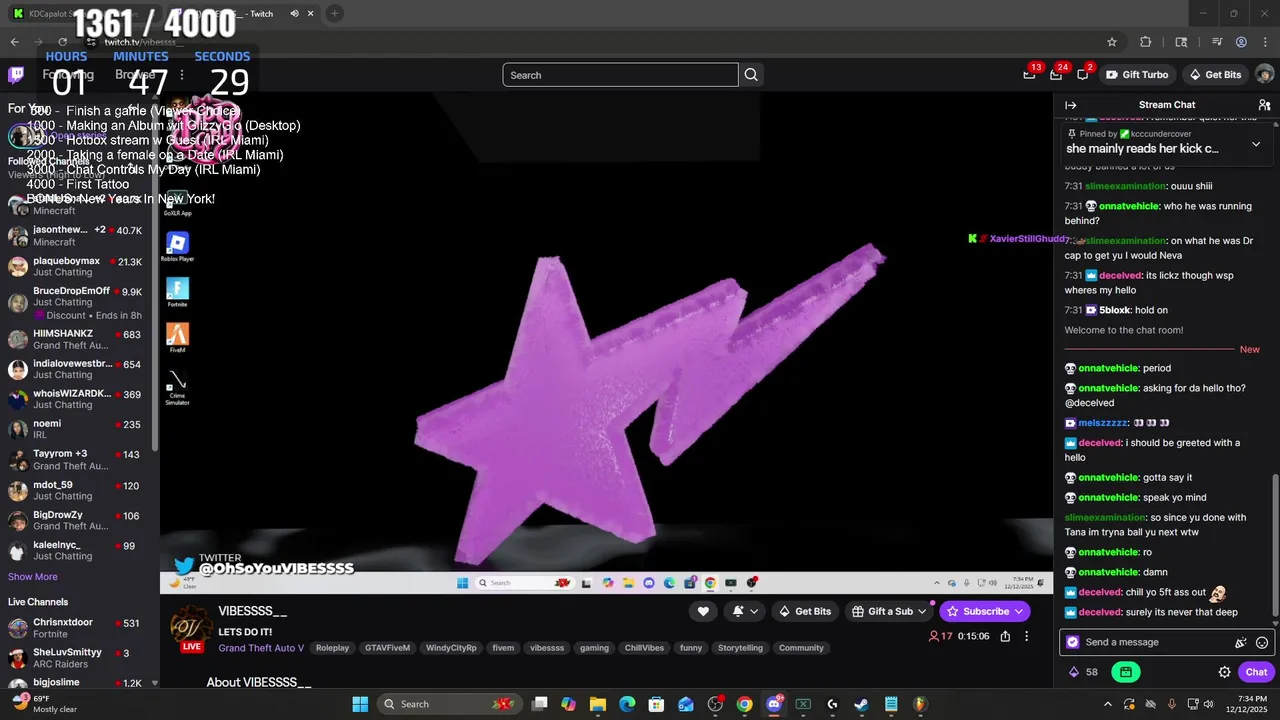The height and width of the screenshot is (720, 1280).
Task: Open plaqueboymax channel in sidebar
Action: point(75,266)
